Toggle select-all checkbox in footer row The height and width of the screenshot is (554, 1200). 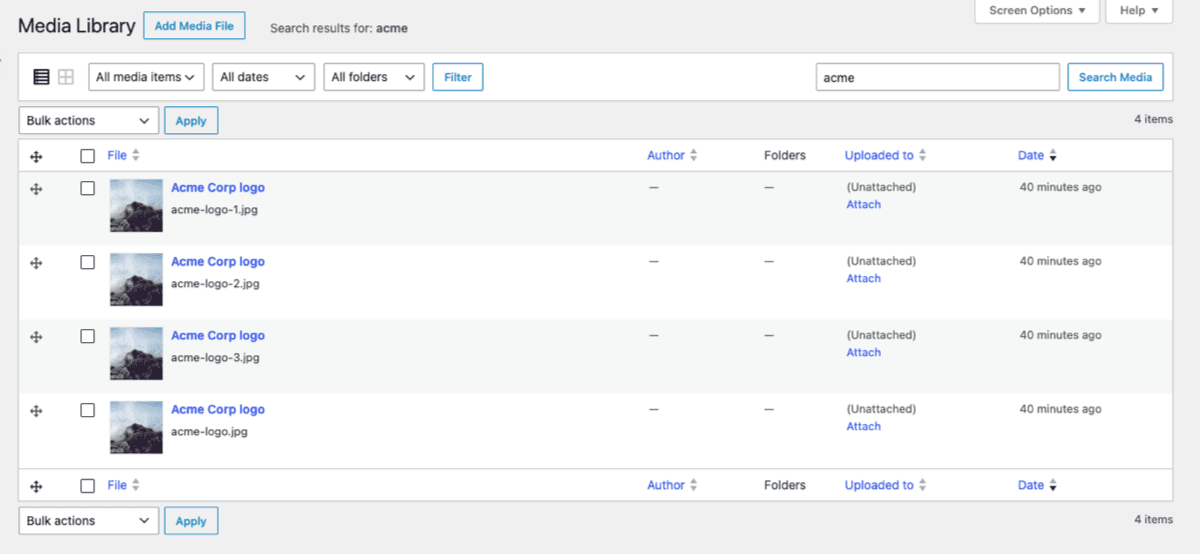coord(88,486)
